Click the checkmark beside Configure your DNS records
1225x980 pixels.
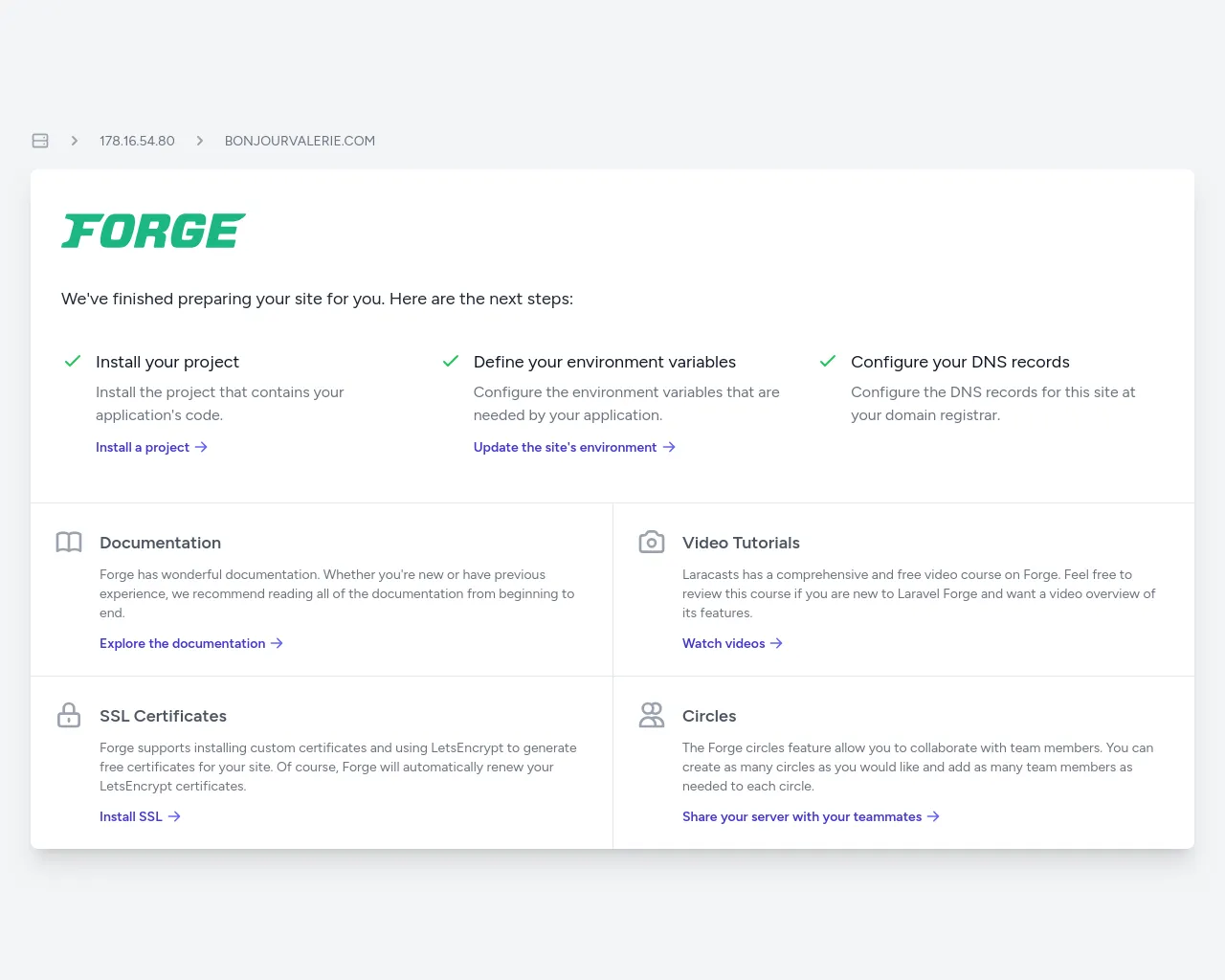pos(828,361)
